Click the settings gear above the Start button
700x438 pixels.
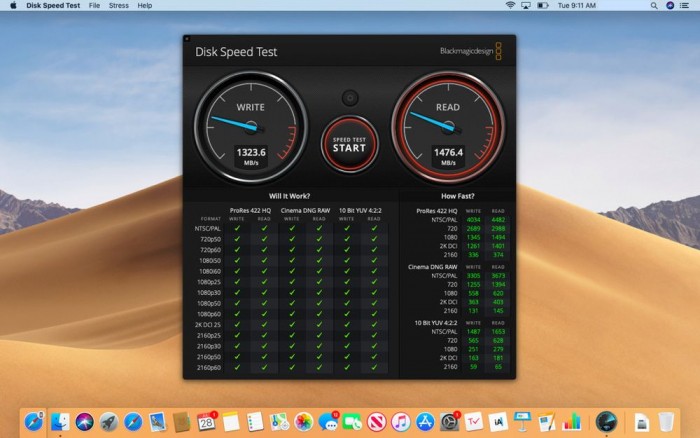pos(349,98)
